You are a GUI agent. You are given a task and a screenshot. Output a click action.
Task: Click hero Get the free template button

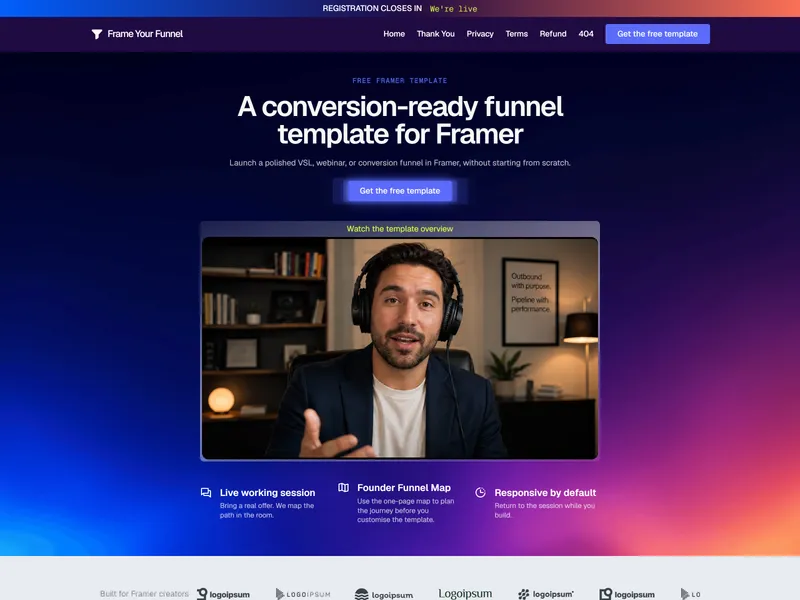click(x=399, y=191)
